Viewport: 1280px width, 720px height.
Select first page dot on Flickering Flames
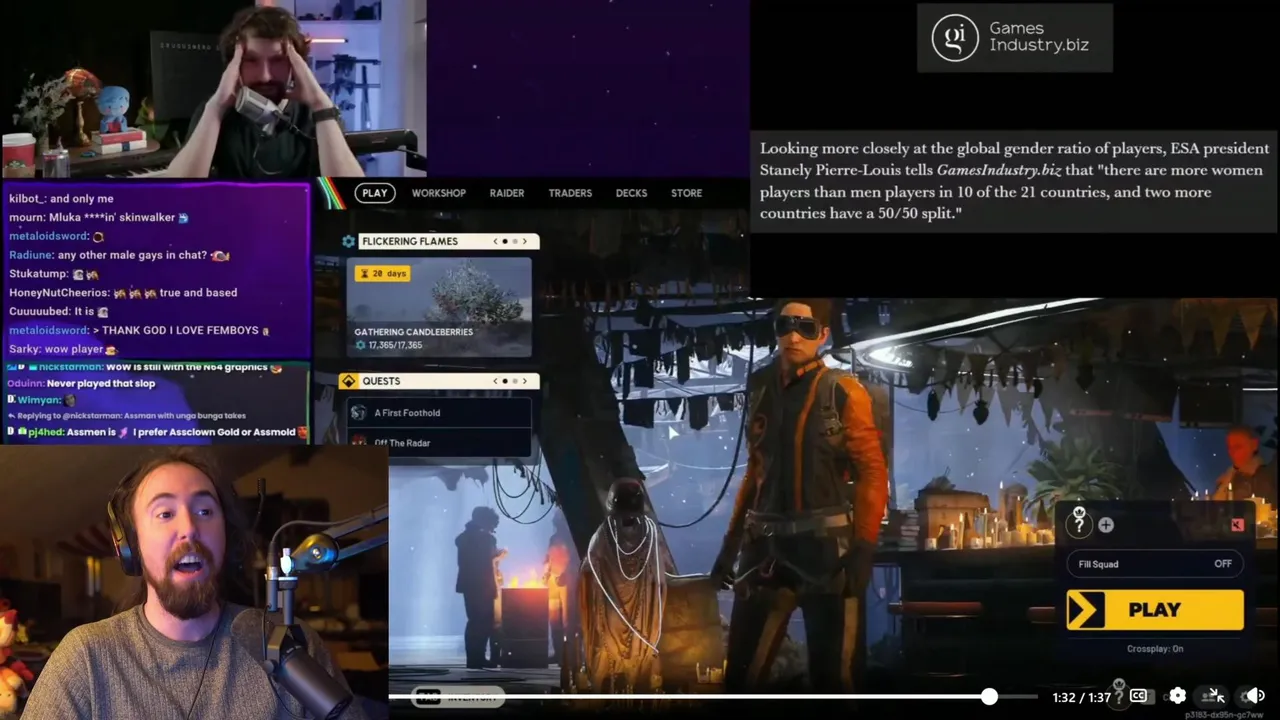(505, 241)
